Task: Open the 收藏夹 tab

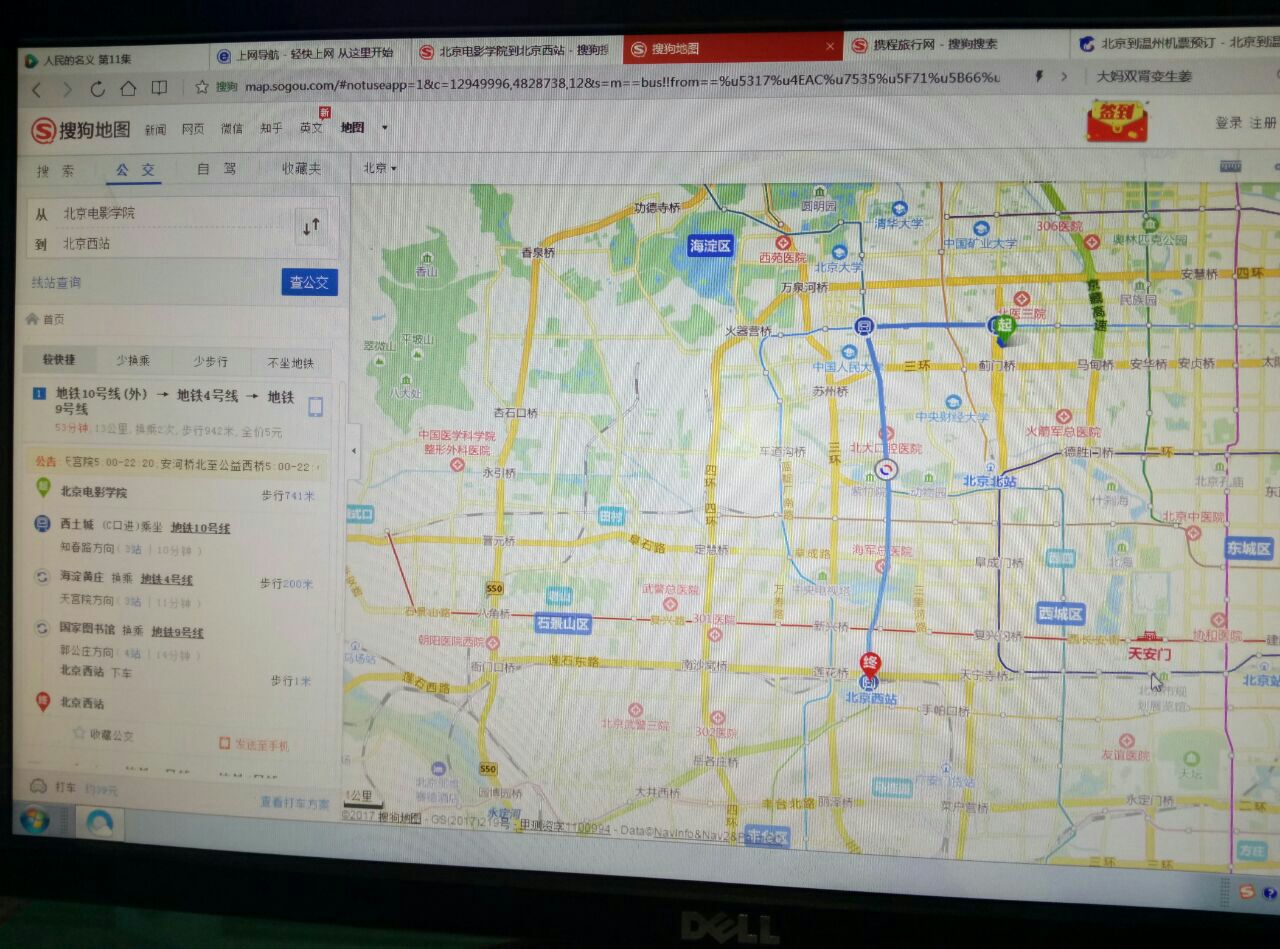Action: point(300,168)
